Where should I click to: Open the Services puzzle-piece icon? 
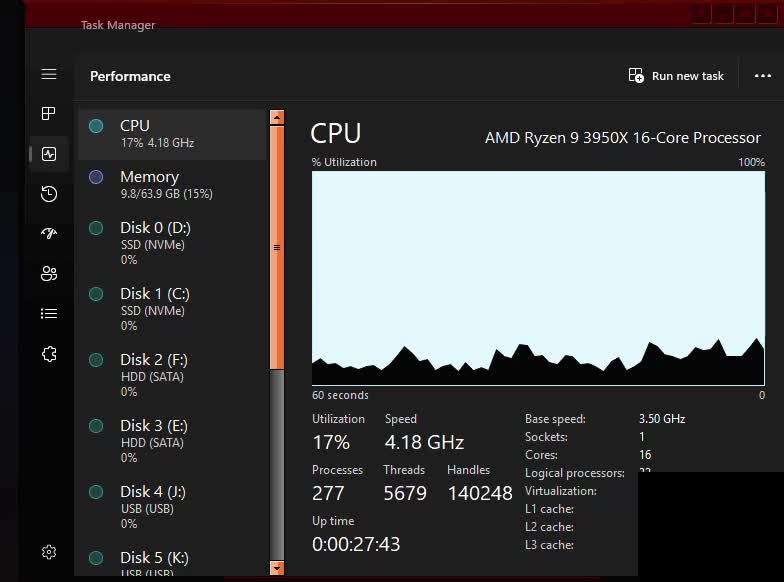pos(49,354)
